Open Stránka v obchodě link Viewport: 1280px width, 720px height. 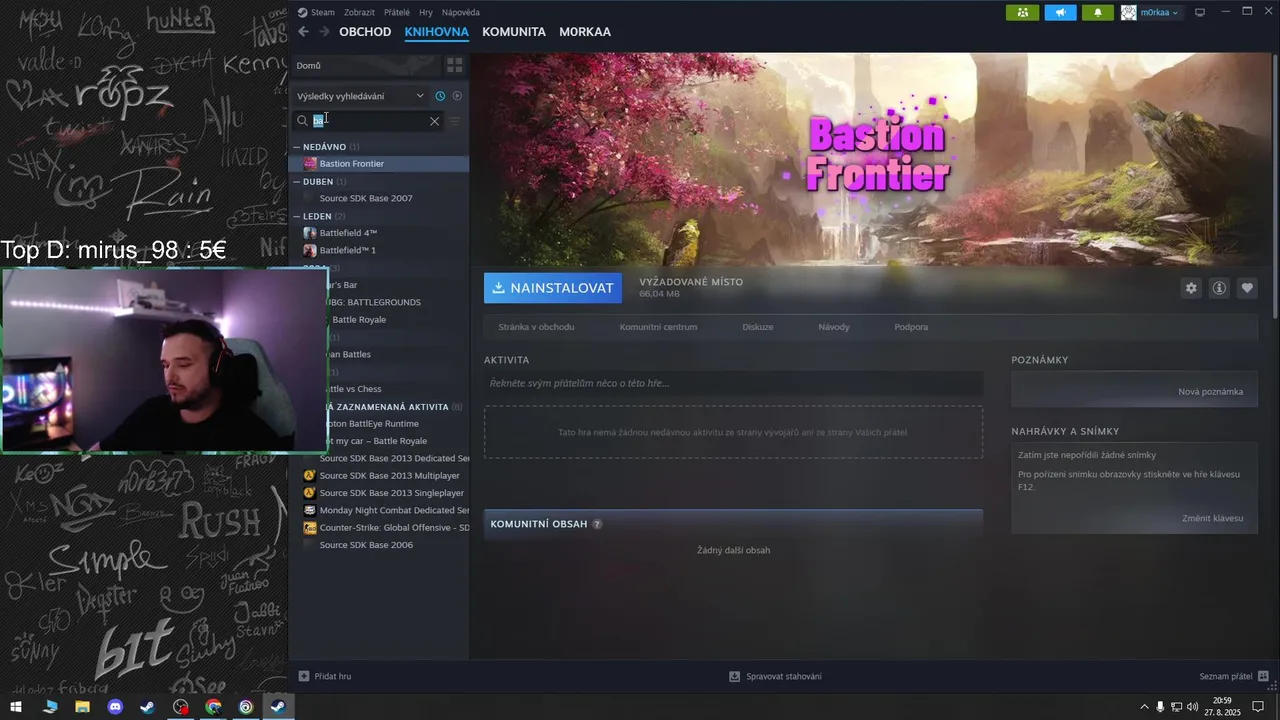coord(536,327)
